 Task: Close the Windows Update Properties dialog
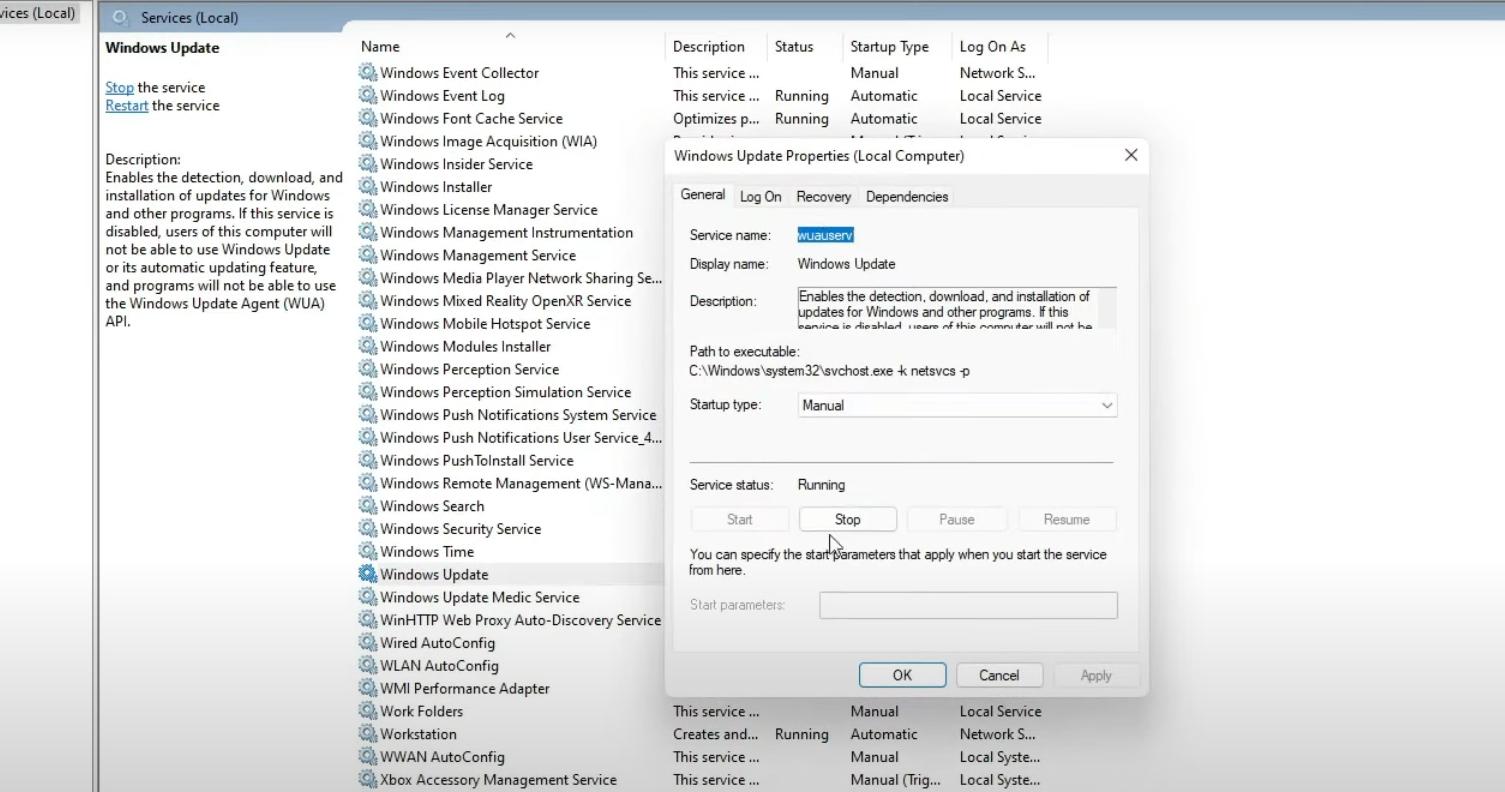click(1131, 155)
